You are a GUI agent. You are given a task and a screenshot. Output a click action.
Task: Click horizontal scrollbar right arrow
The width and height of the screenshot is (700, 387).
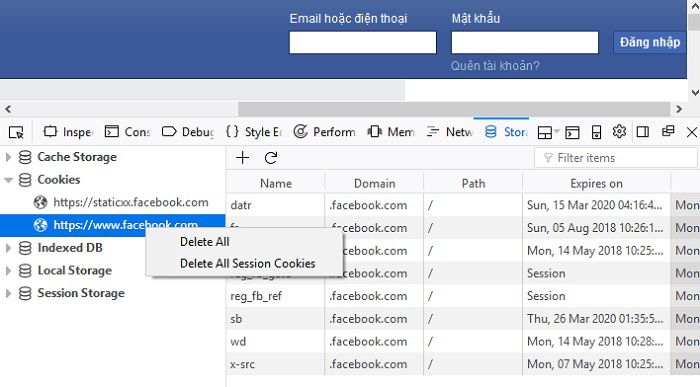click(x=679, y=109)
